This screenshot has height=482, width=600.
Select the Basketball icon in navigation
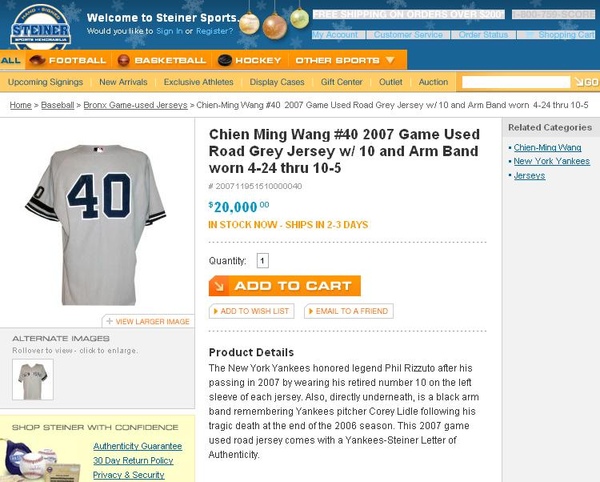[123, 60]
